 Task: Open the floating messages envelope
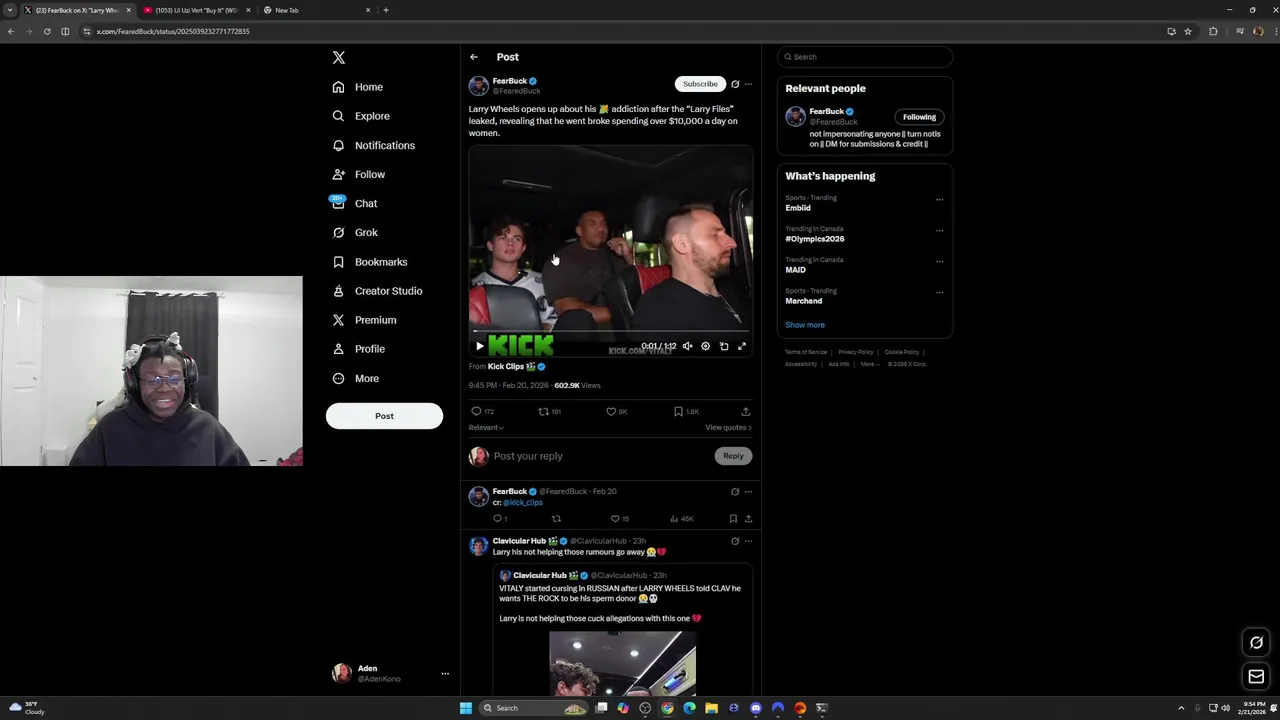click(1256, 677)
